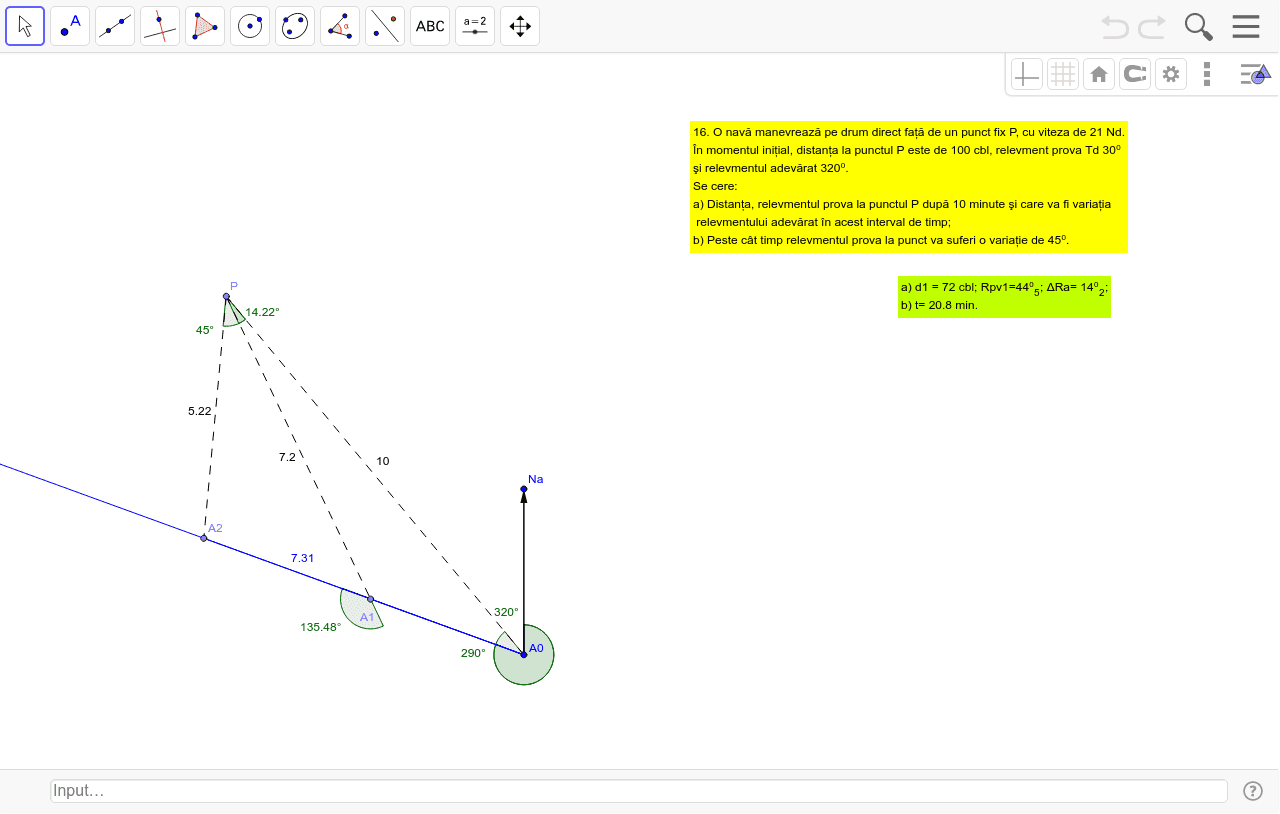Select the Point tool
Viewport: 1280px width, 814px height.
[70, 26]
